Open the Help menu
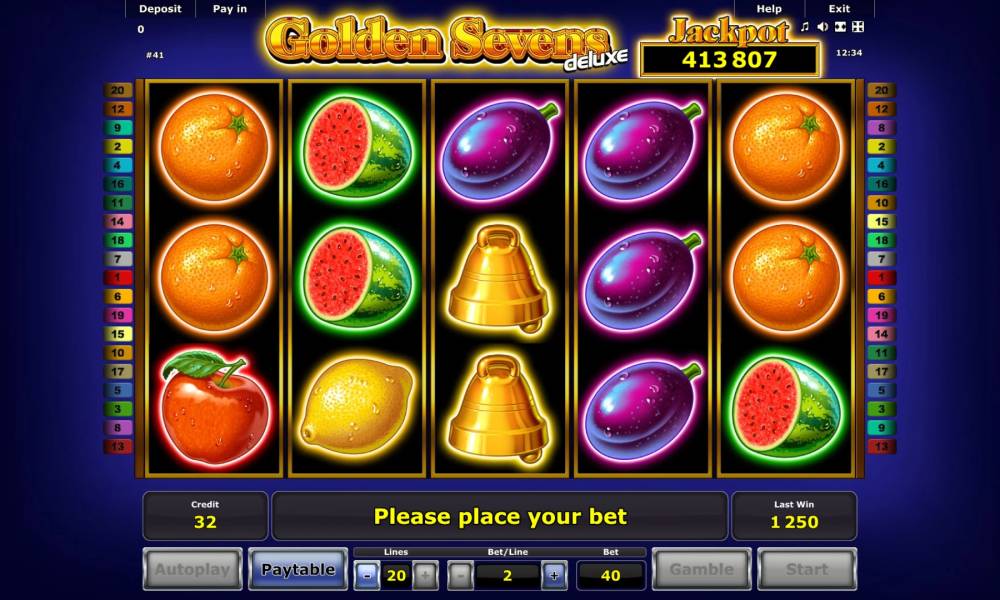 [769, 9]
